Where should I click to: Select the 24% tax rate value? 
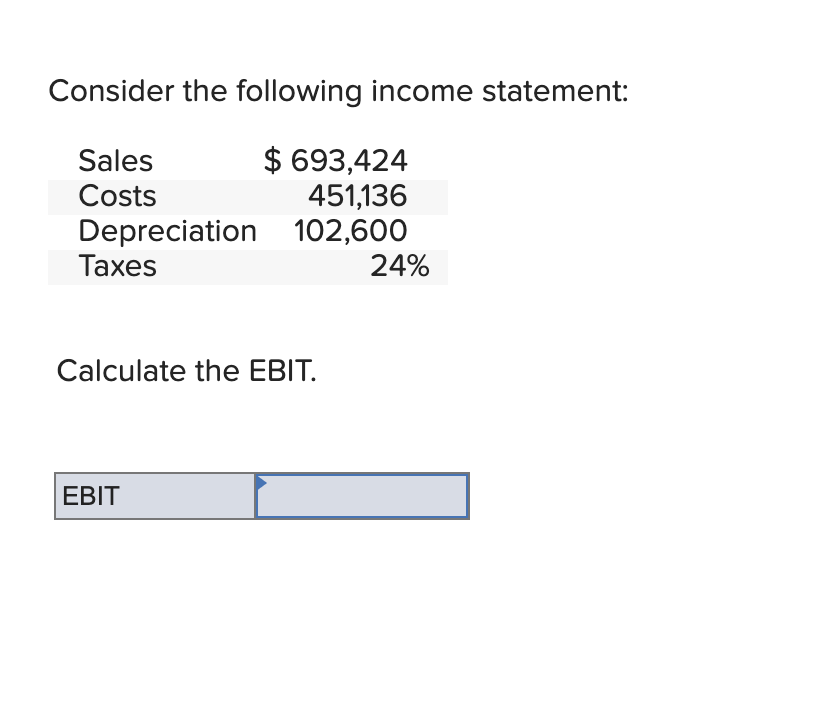pos(400,266)
